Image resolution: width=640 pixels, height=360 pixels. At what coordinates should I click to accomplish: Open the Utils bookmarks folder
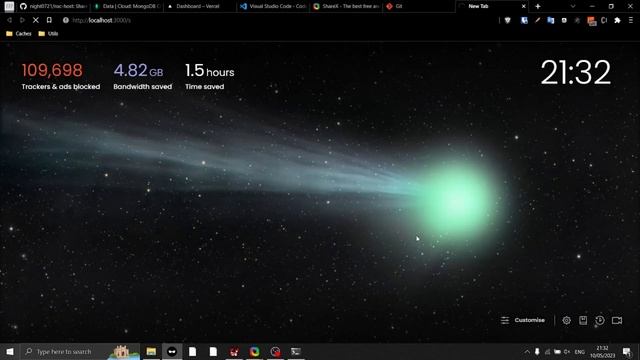48,33
